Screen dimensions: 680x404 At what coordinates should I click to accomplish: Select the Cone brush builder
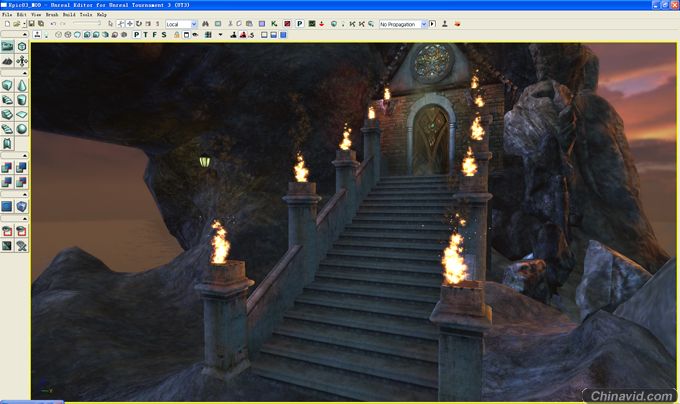[22, 85]
